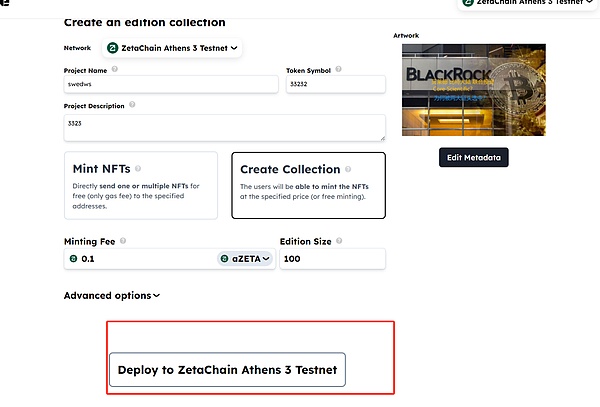Click the Project Name input field
The height and width of the screenshot is (407, 600).
pos(170,85)
